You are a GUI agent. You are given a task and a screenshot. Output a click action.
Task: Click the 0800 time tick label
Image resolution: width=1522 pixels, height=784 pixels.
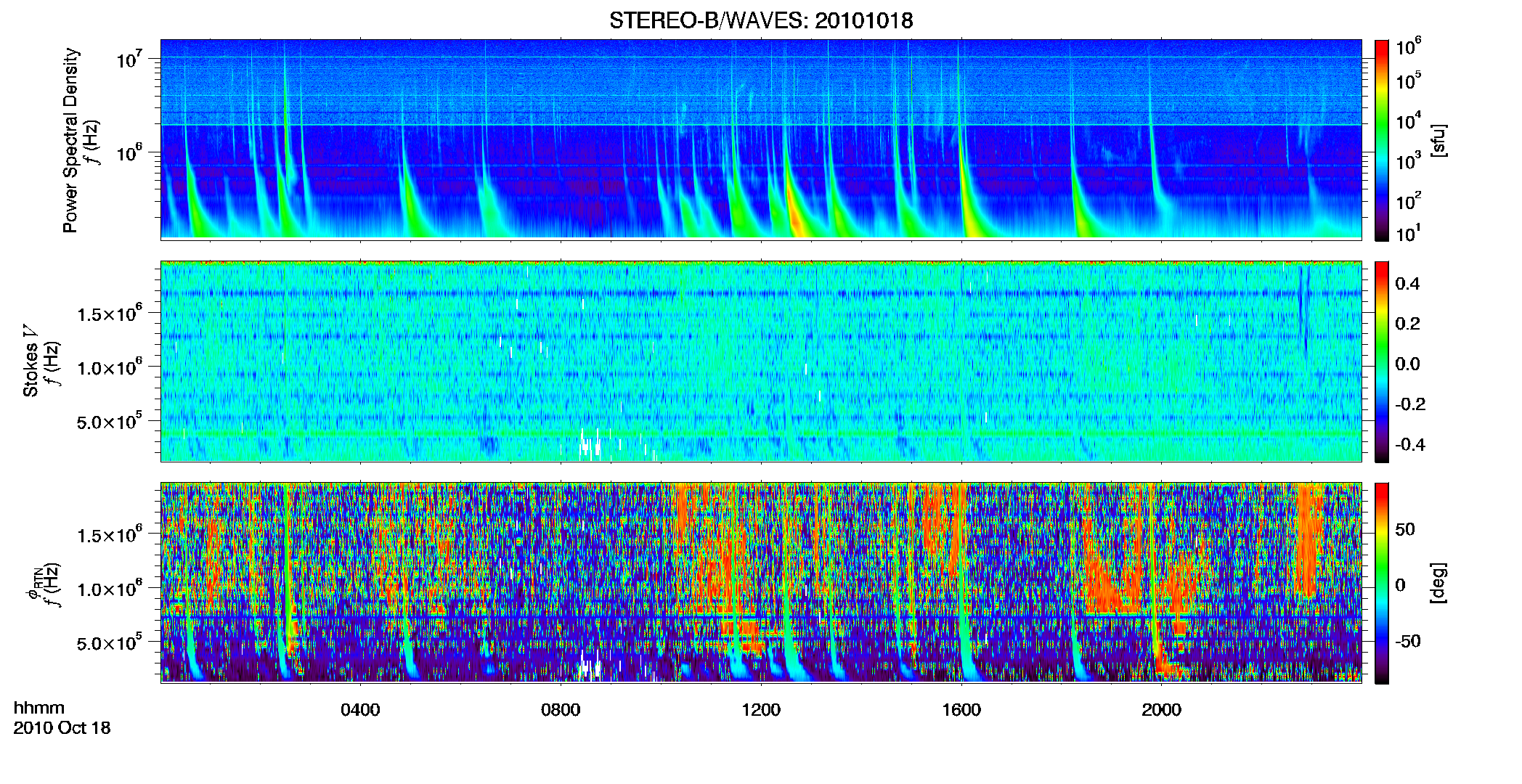point(561,710)
